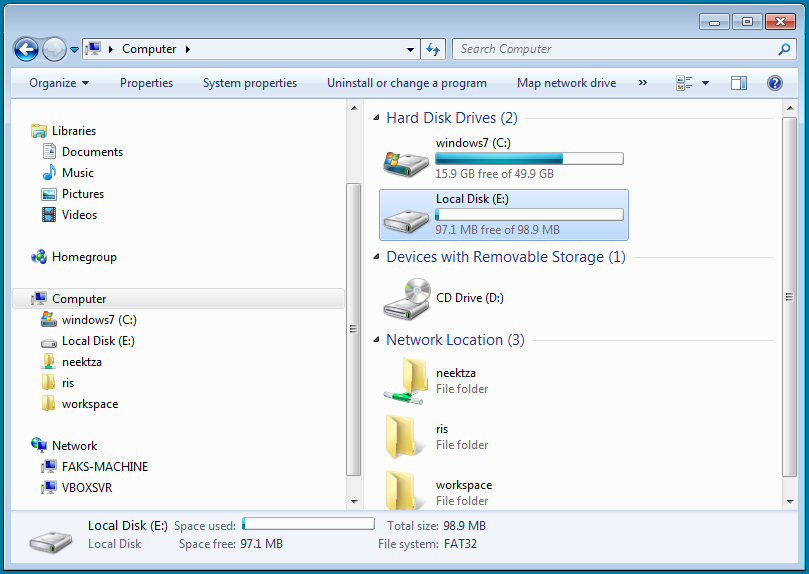Click the content pane scroll down arrow
809x574 pixels.
(x=790, y=501)
